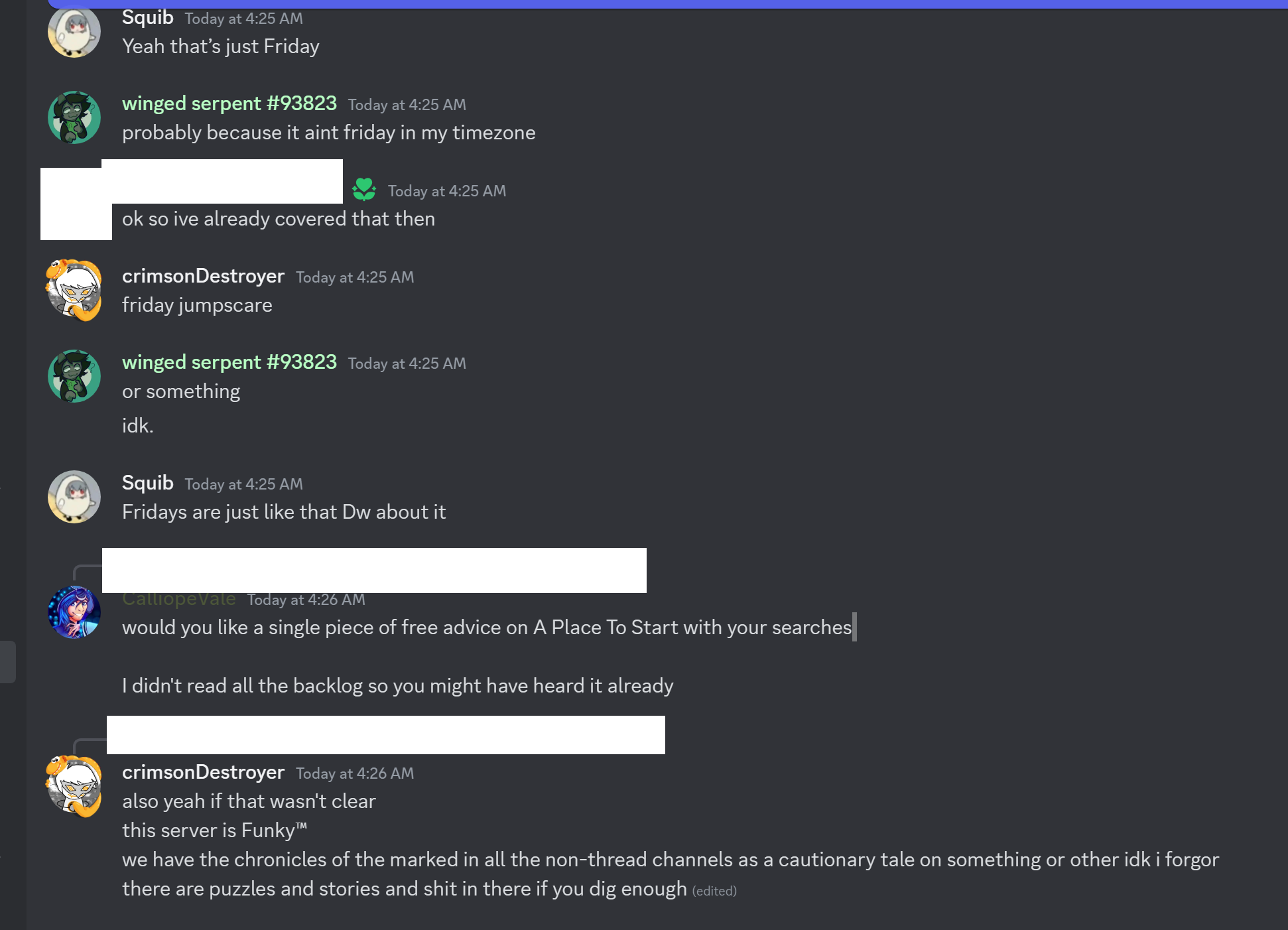
Task: Click the "(edited)" label on the last message
Action: 714,891
